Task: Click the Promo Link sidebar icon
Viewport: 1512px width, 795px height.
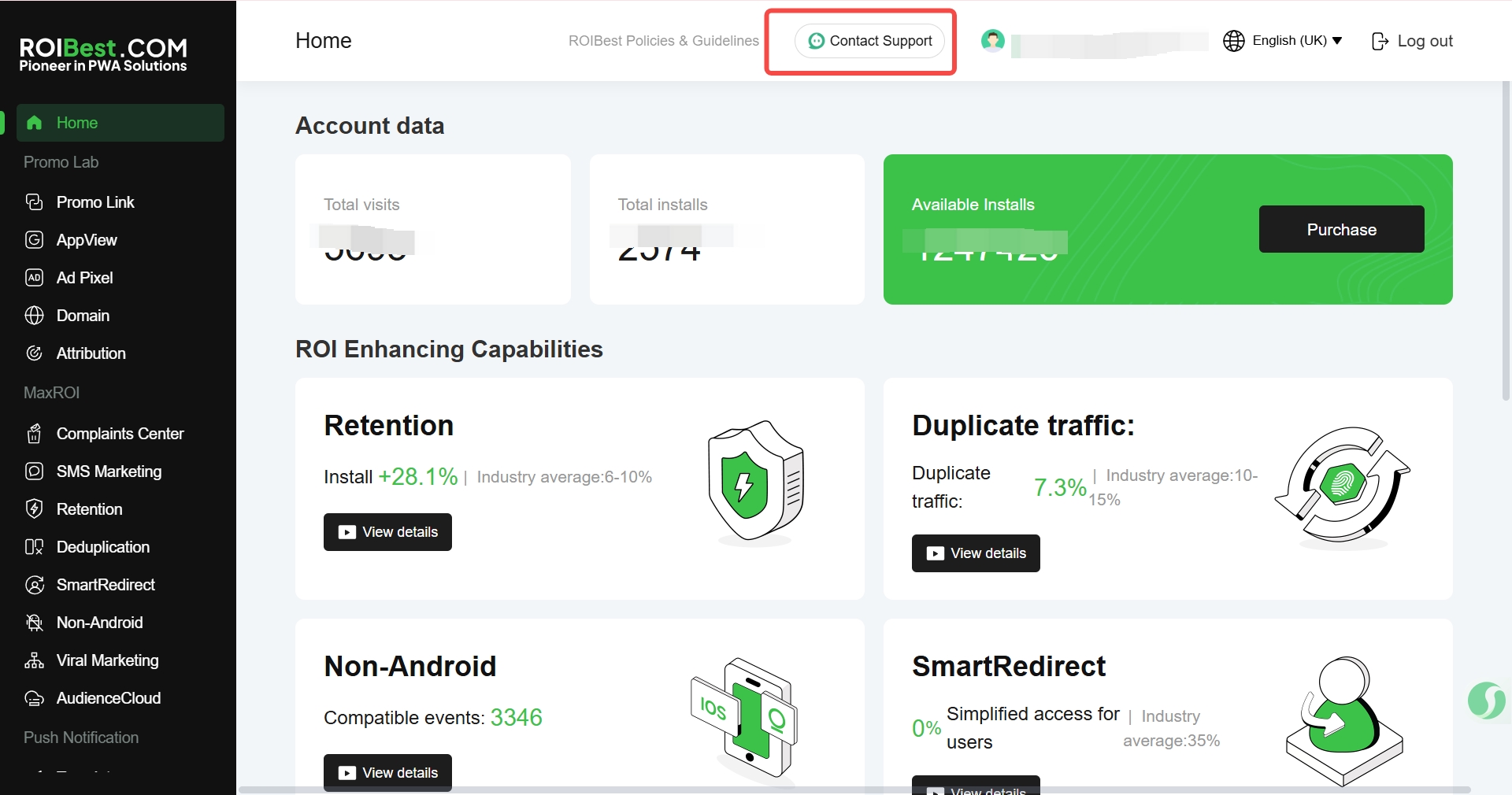Action: (x=34, y=202)
